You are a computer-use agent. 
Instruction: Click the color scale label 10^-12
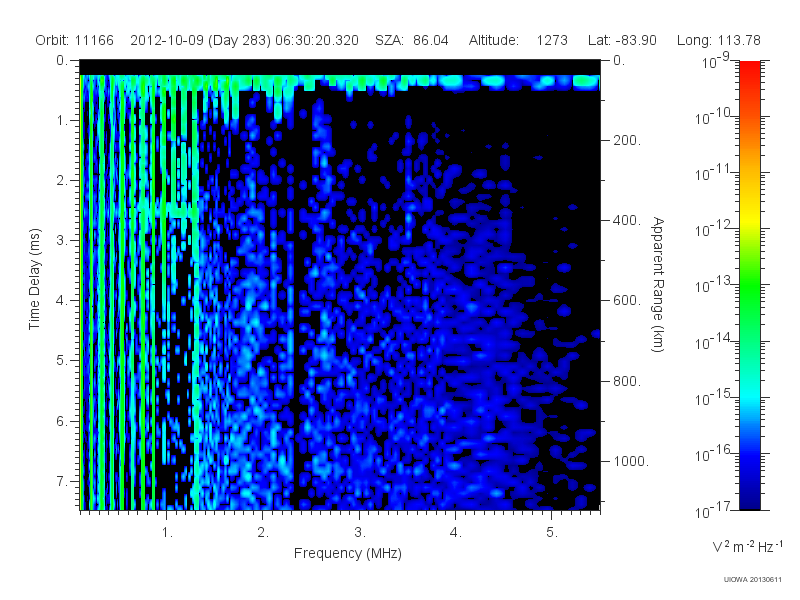[x=713, y=229]
